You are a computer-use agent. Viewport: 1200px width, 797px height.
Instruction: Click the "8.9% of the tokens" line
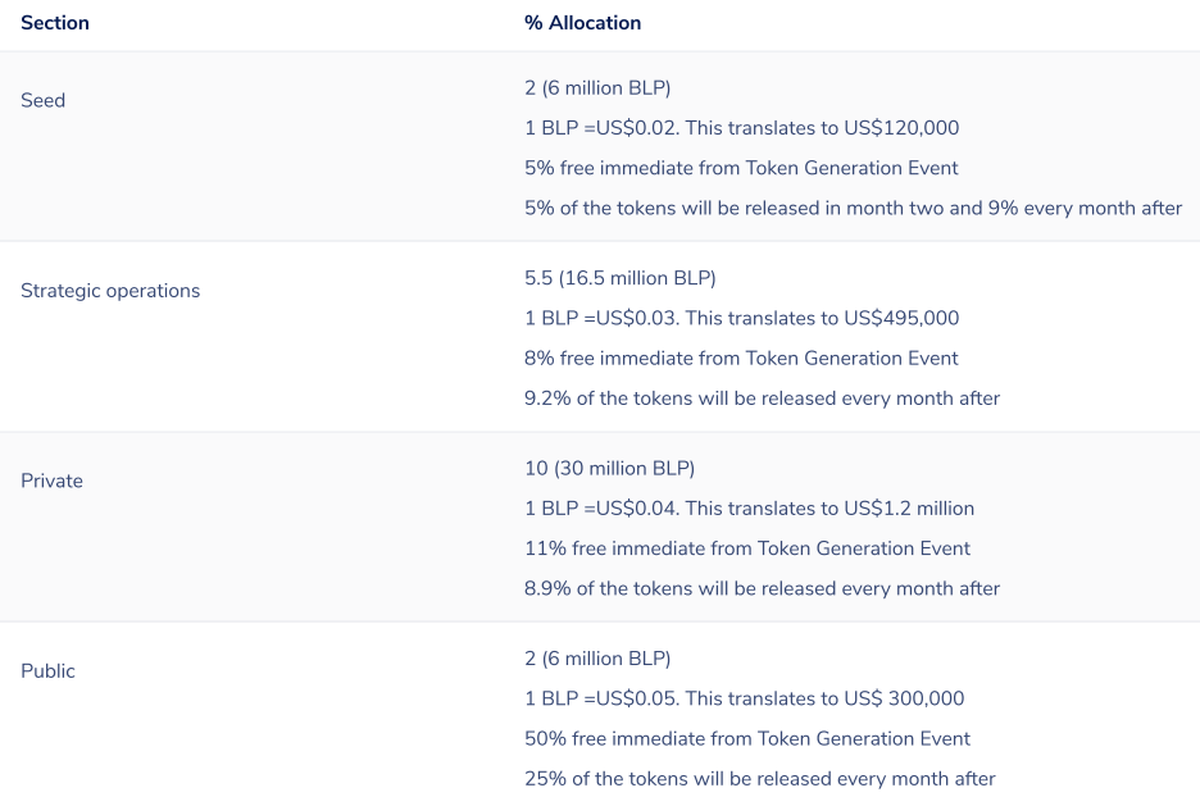762,588
